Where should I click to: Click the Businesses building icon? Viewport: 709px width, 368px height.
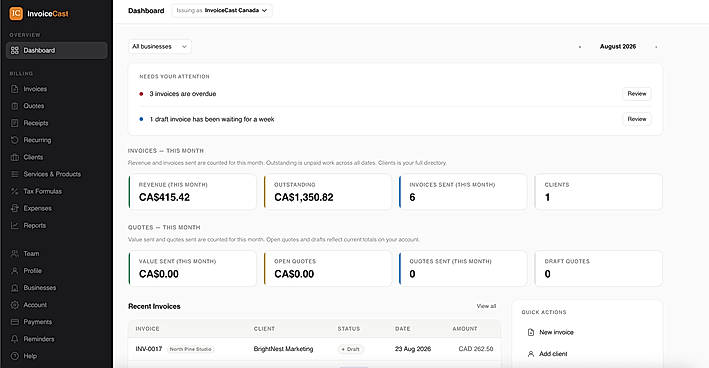(14, 288)
